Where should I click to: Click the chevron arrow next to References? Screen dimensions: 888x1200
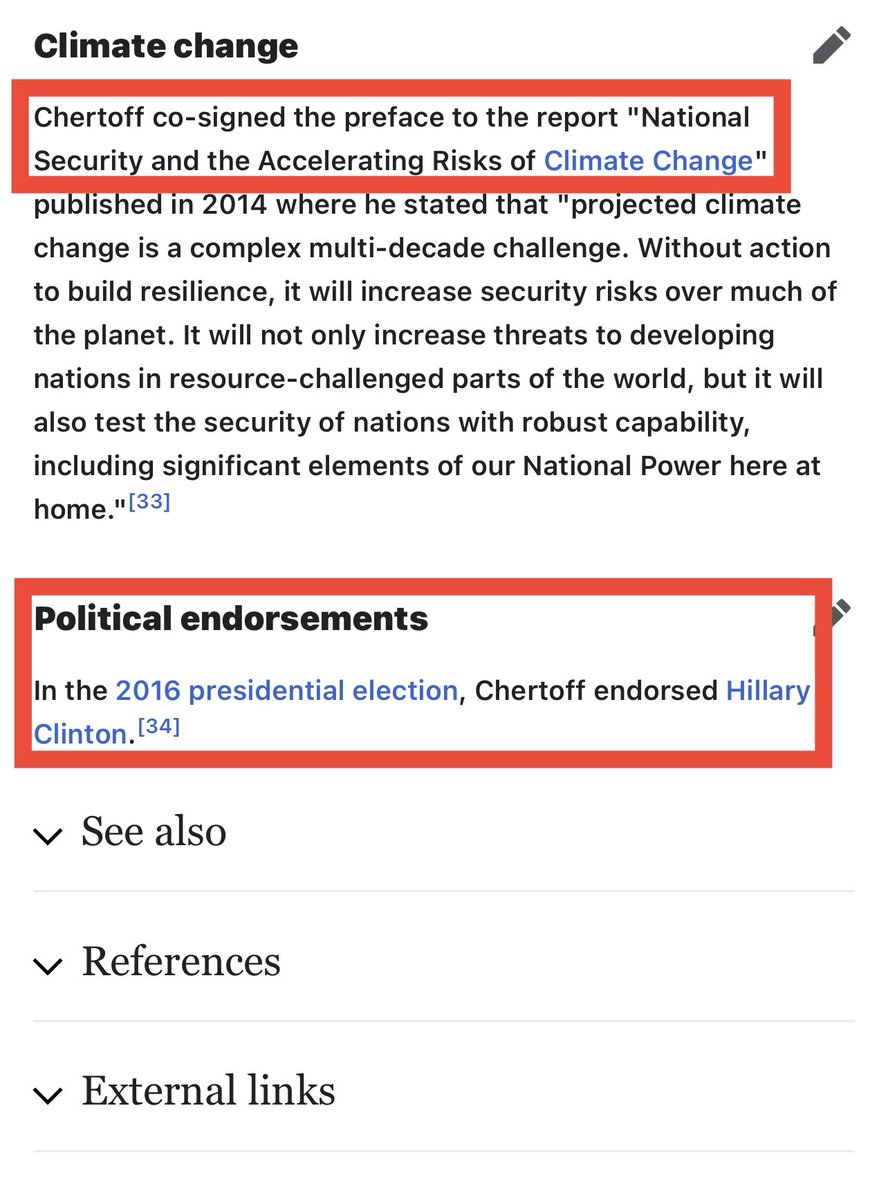47,965
